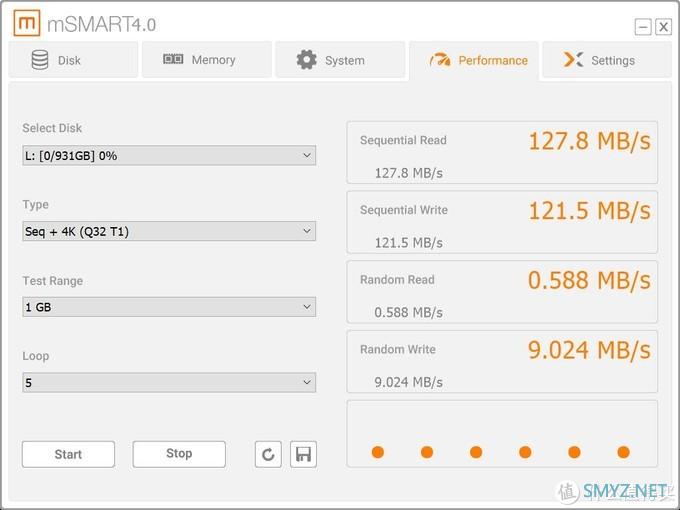680x510 pixels.
Task: Click the large 9.024 MB/s orange value
Action: click(x=589, y=350)
